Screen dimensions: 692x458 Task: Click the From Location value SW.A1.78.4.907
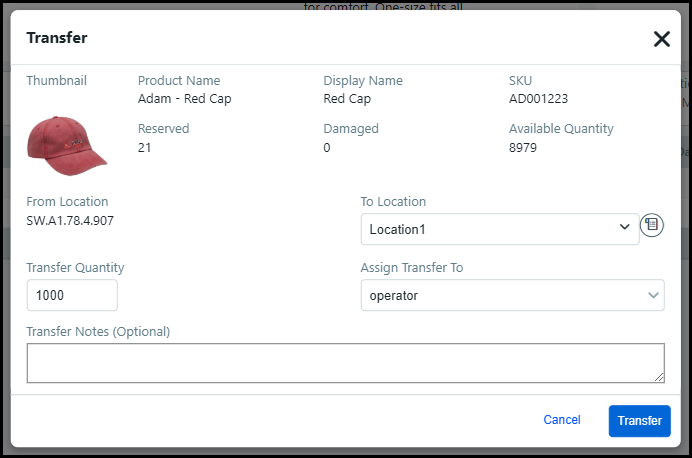(x=70, y=220)
